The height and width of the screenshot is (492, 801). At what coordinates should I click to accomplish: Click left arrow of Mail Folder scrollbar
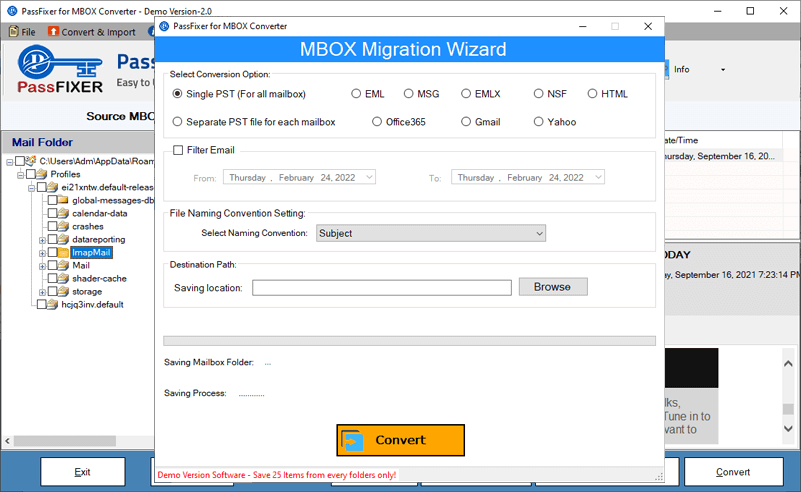[x=7, y=440]
